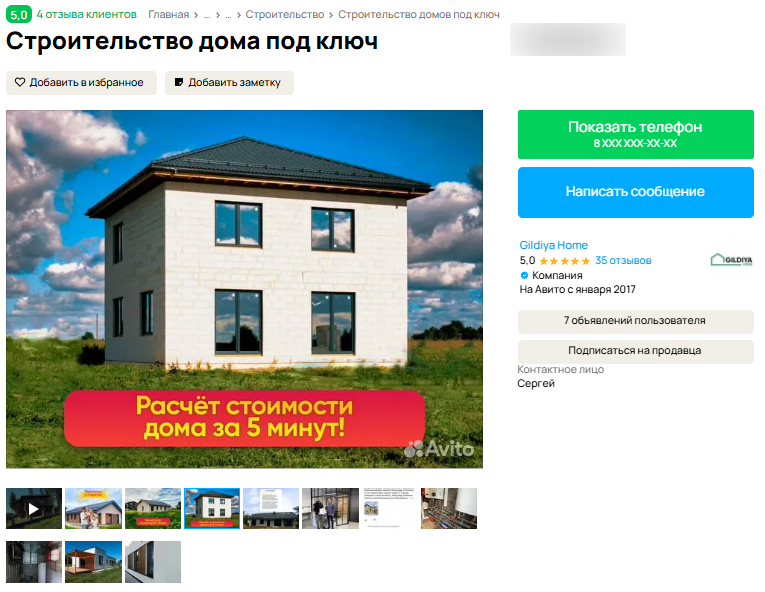Click the heart icon to add to favorites
Image resolution: width=765 pixels, height=592 pixels.
(x=20, y=82)
